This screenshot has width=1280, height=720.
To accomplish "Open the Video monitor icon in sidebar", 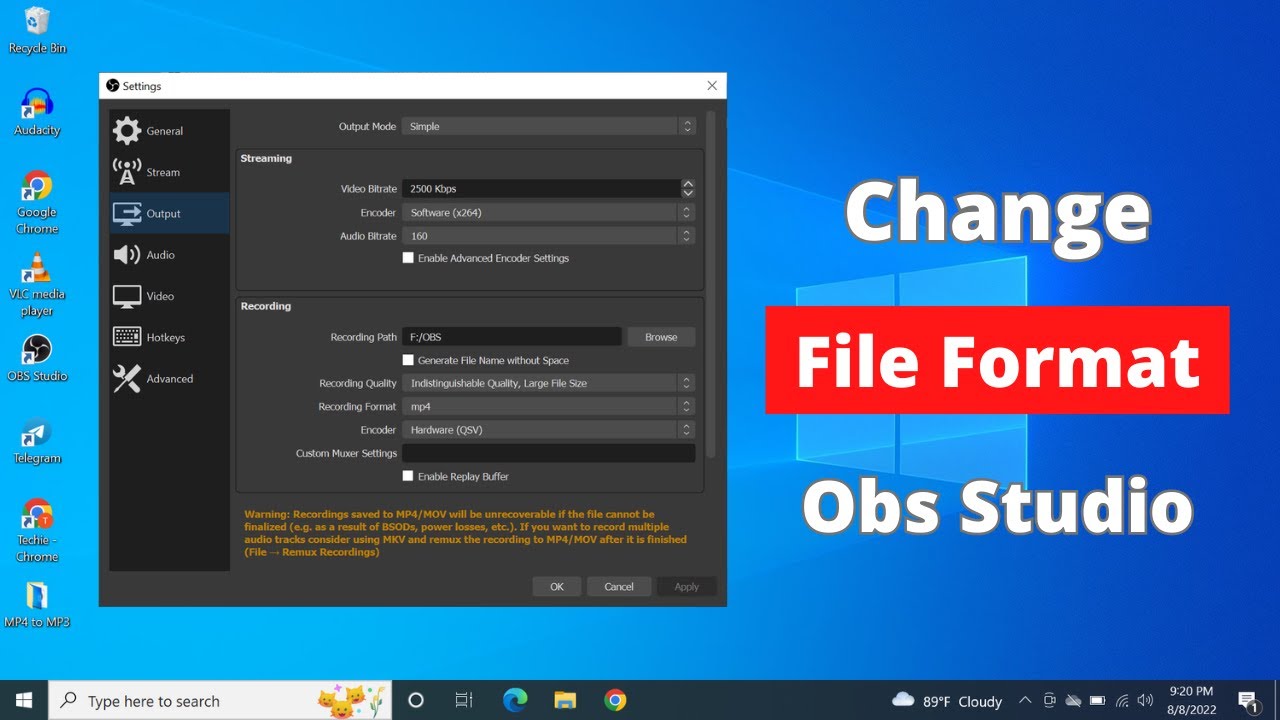I will click(x=127, y=296).
